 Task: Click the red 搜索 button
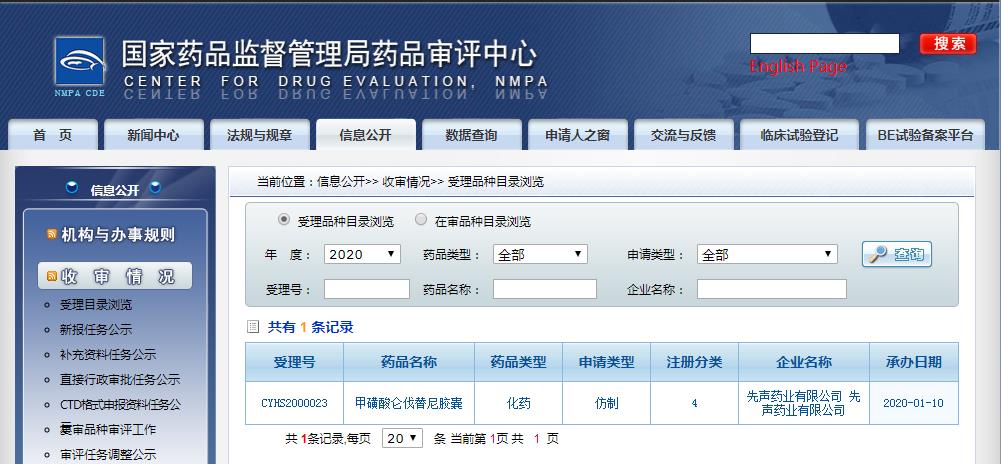click(948, 43)
